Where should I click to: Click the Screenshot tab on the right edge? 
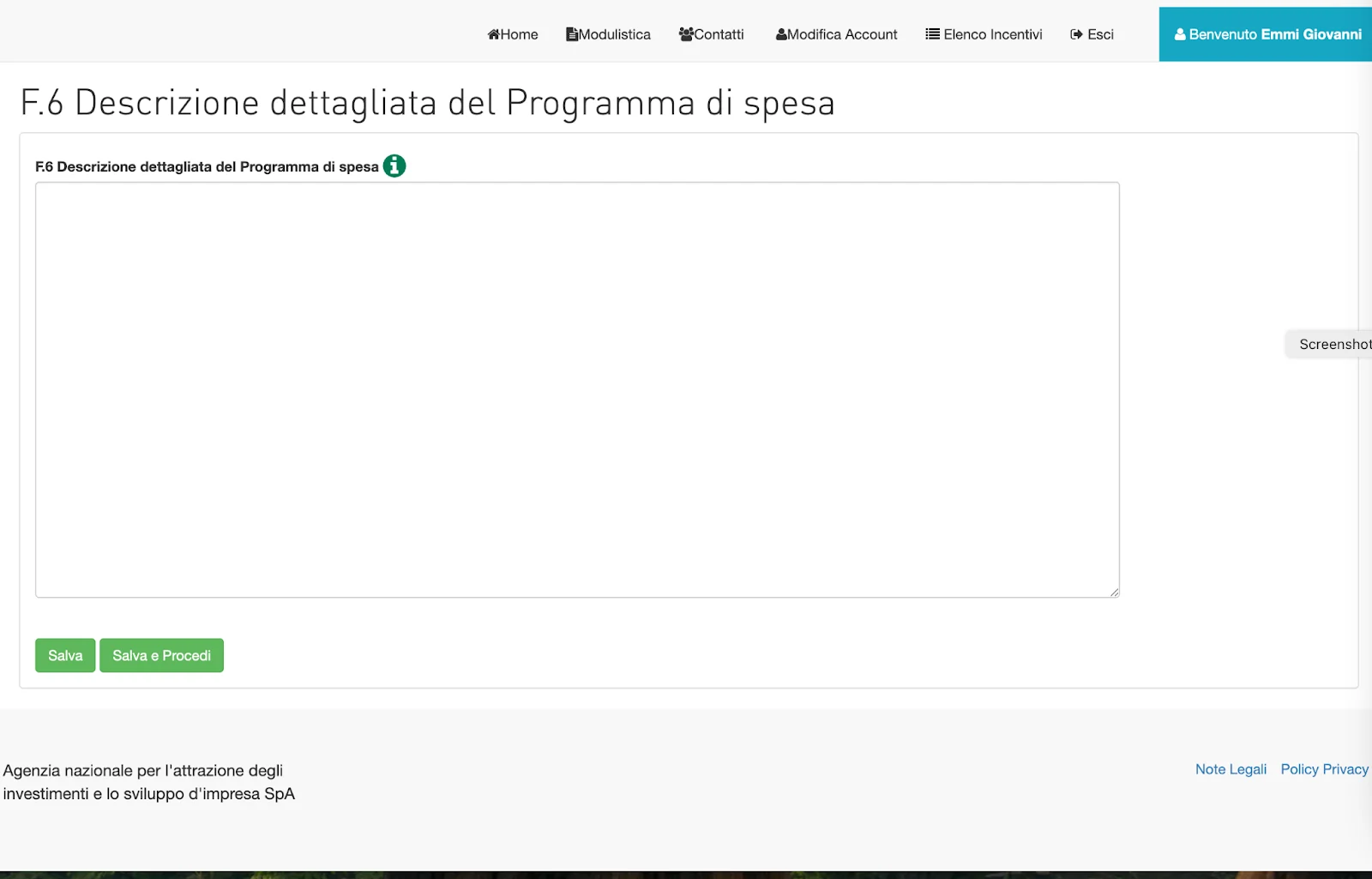point(1334,343)
